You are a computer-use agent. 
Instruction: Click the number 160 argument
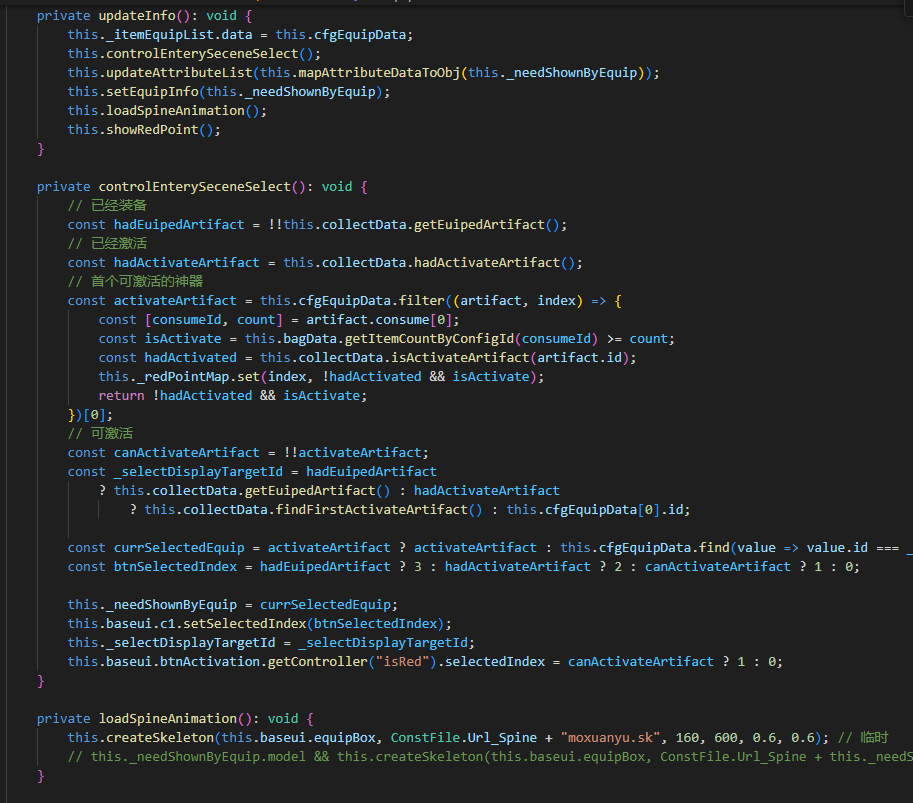687,738
